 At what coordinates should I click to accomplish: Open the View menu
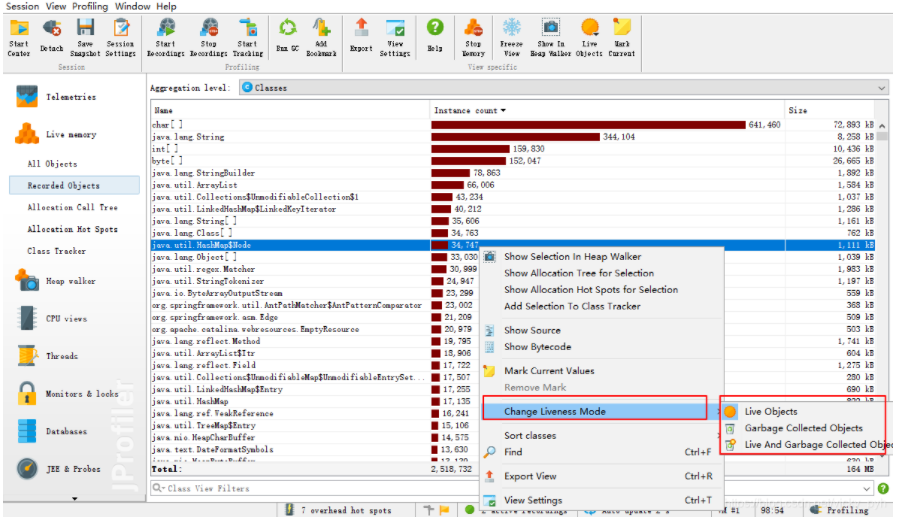[55, 6]
